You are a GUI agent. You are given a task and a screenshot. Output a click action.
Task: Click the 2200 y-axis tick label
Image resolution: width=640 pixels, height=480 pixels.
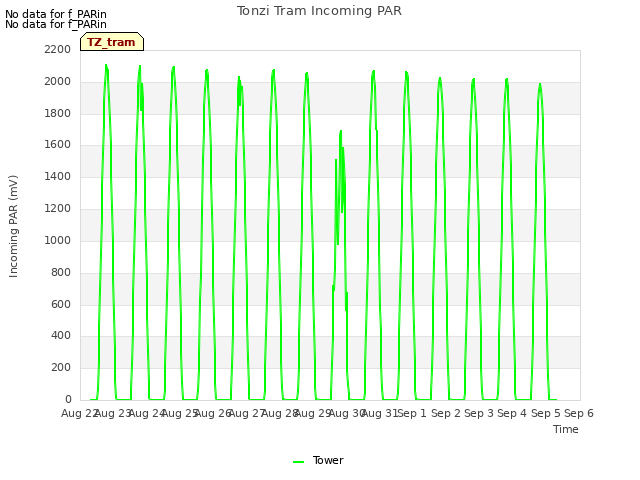click(58, 49)
